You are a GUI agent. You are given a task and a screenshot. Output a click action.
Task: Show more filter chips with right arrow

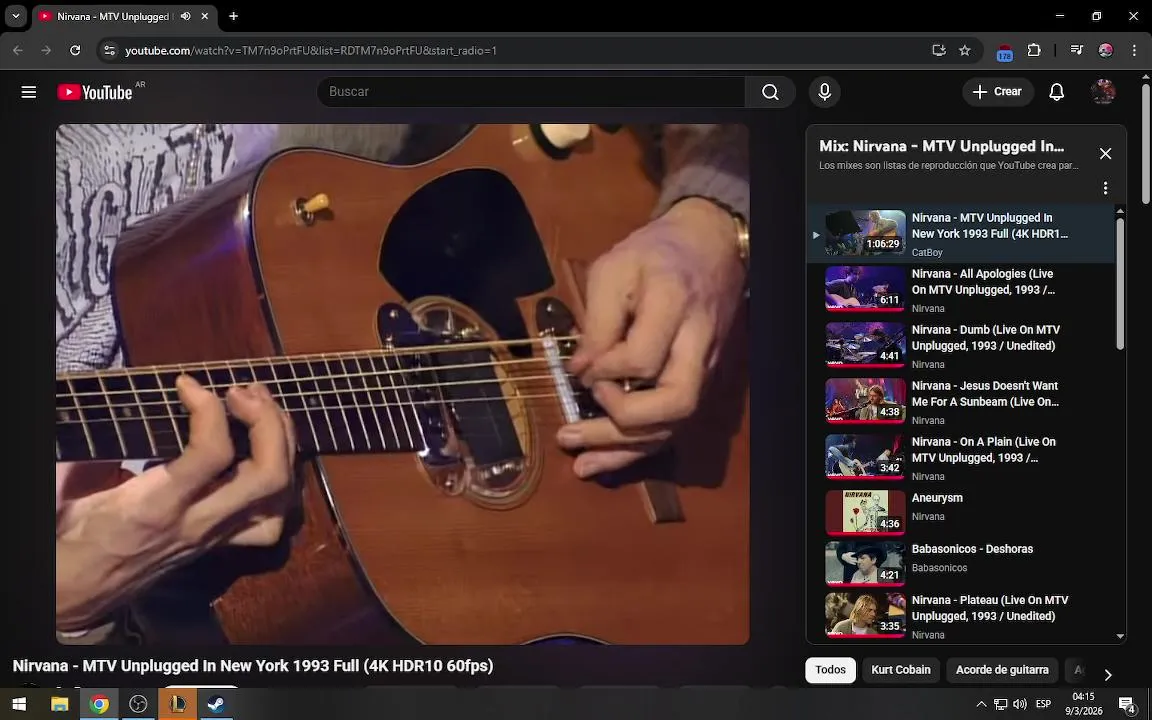click(x=1108, y=674)
